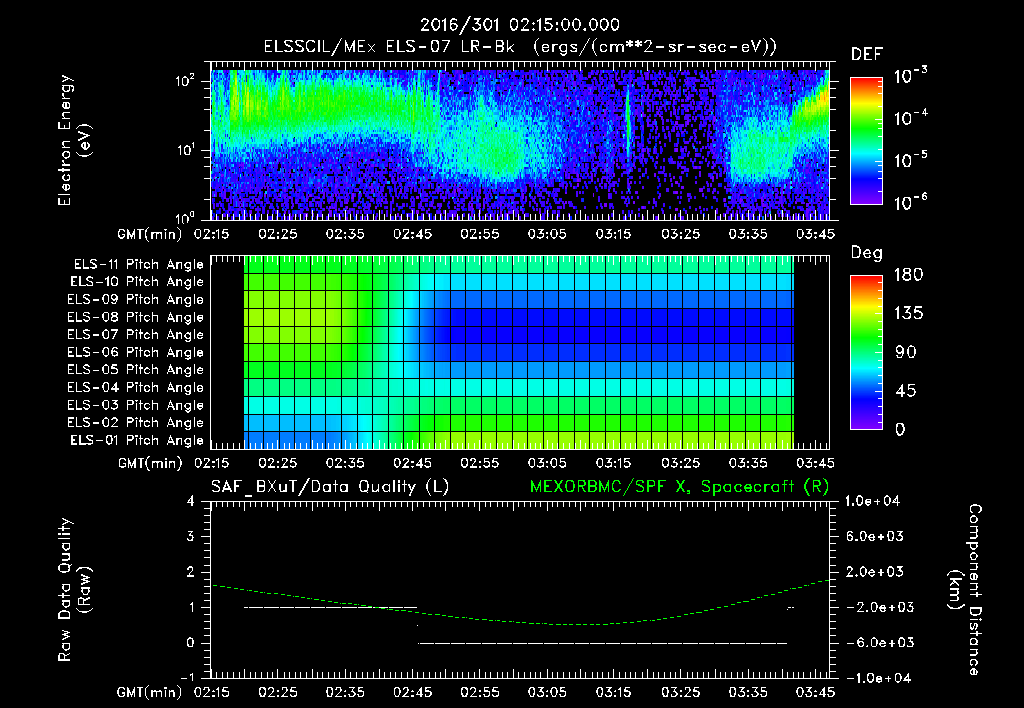This screenshot has height=708, width=1024.
Task: Pick the ELS-06 Pitch Angle row label
Action: (136, 353)
